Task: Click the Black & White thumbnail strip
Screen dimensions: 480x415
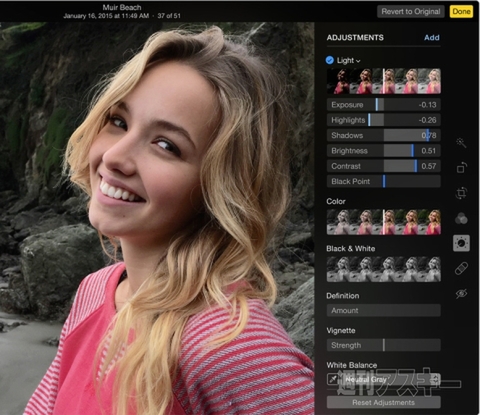Action: [x=384, y=269]
